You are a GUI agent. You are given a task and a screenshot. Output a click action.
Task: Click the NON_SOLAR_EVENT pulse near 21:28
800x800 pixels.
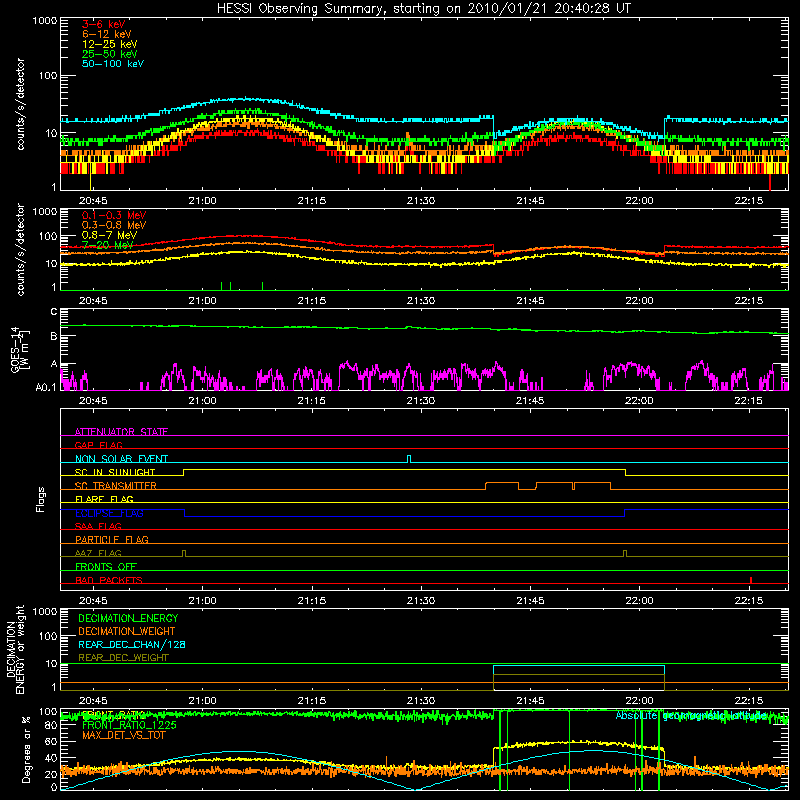tap(409, 459)
